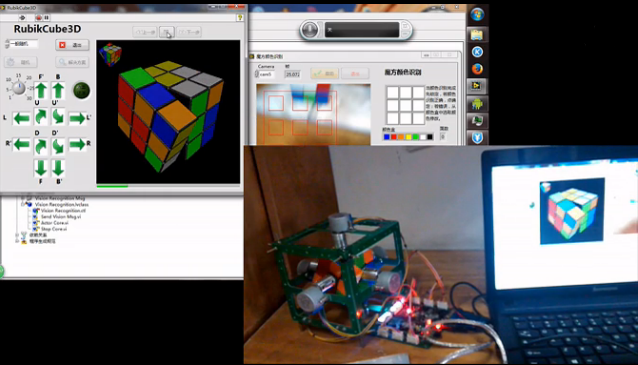The image size is (638, 365).
Task: Click the B up arrow button
Action: click(58, 90)
